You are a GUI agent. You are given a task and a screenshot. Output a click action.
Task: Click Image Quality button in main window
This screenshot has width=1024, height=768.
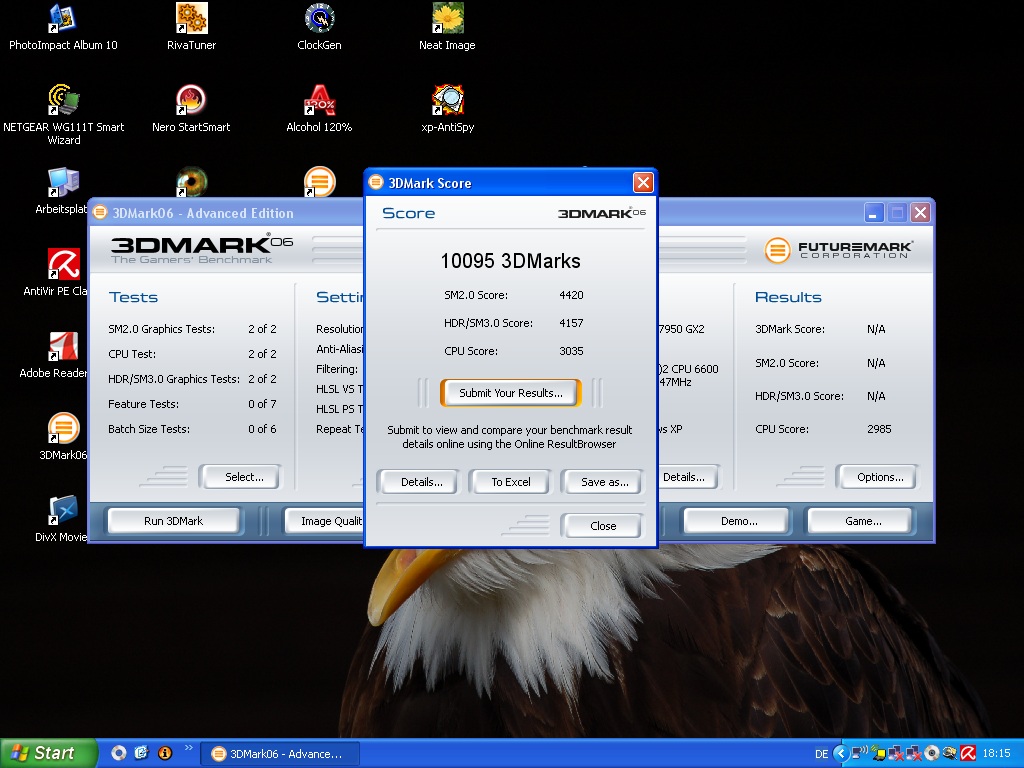(325, 521)
